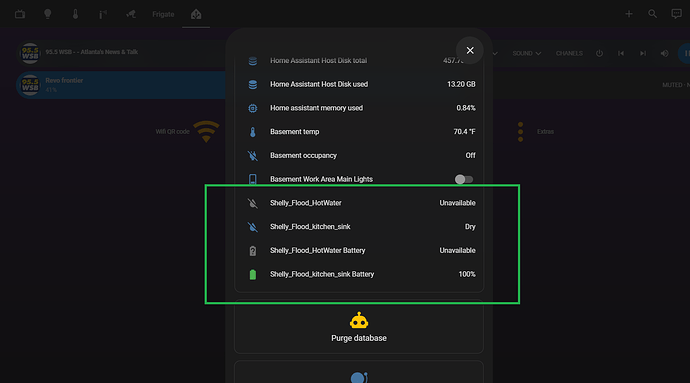Click the Basement temp thermometer icon
Viewport: 690px width, 383px height.
253,132
